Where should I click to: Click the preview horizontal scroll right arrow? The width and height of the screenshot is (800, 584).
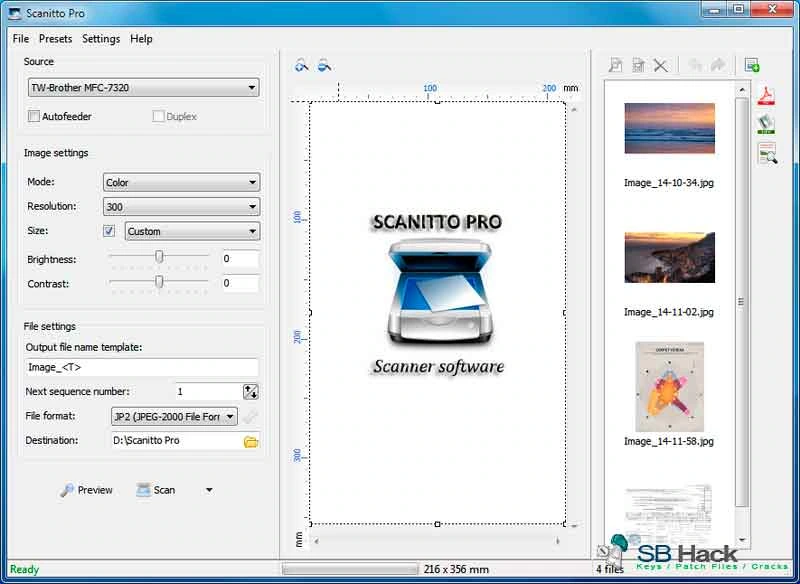click(x=558, y=541)
